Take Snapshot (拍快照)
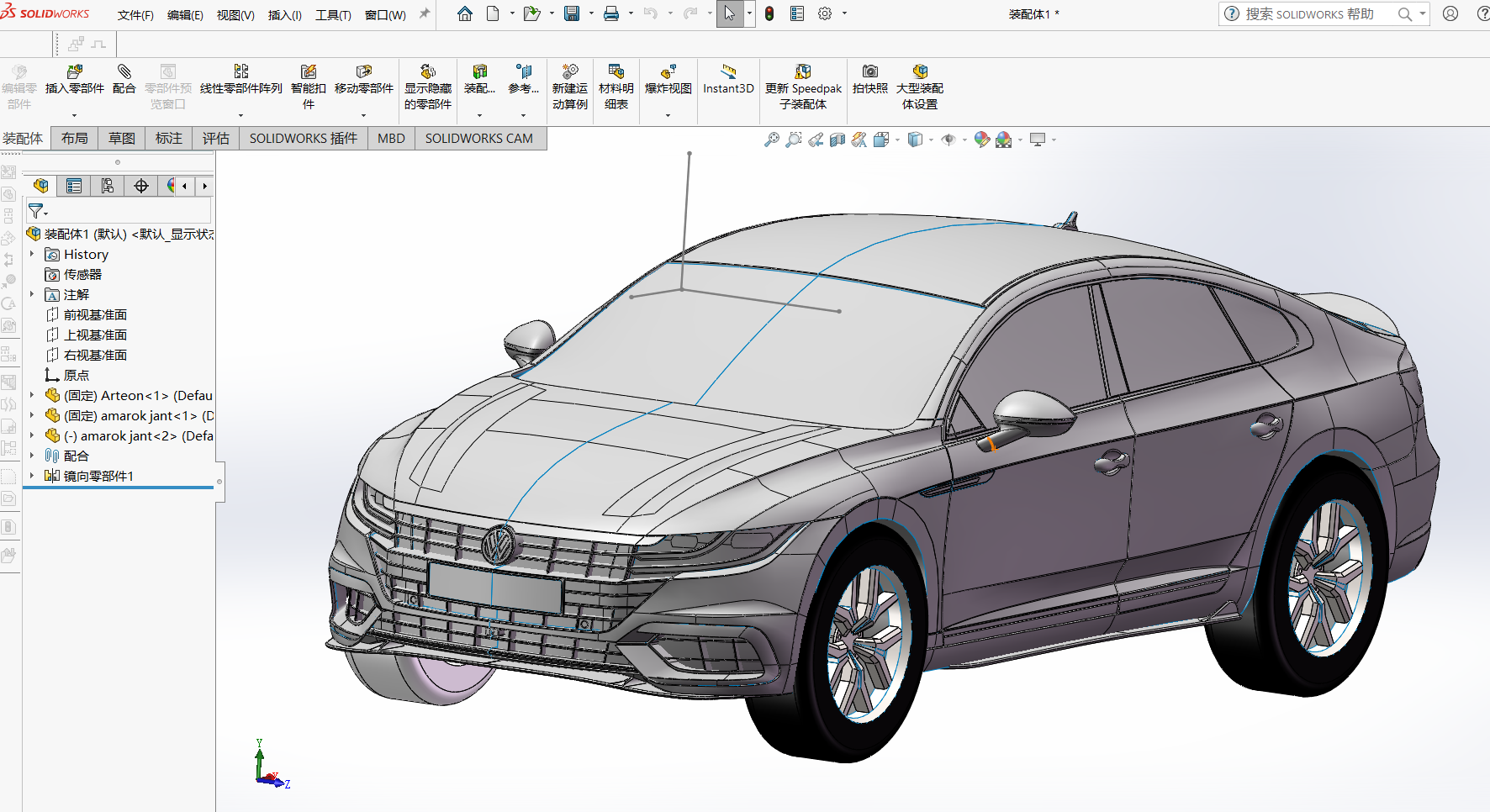This screenshot has height=812, width=1490. click(870, 80)
